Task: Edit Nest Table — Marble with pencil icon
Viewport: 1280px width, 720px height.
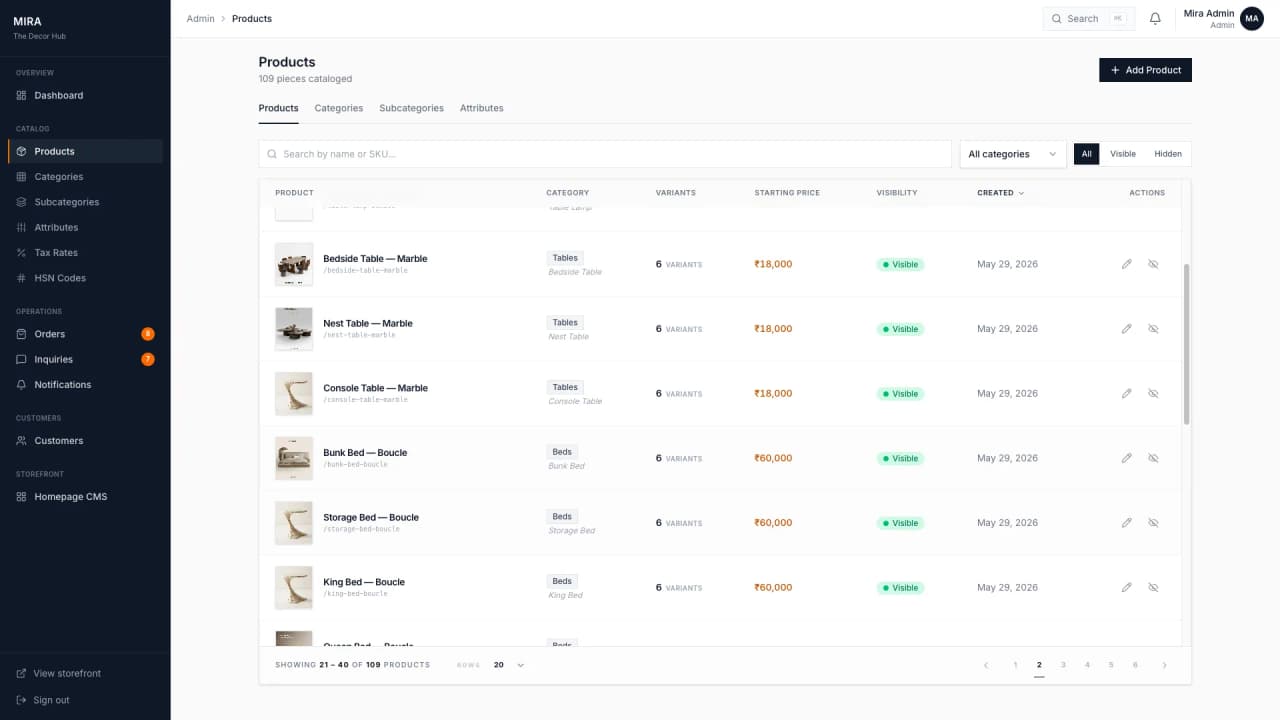Action: (x=1127, y=329)
